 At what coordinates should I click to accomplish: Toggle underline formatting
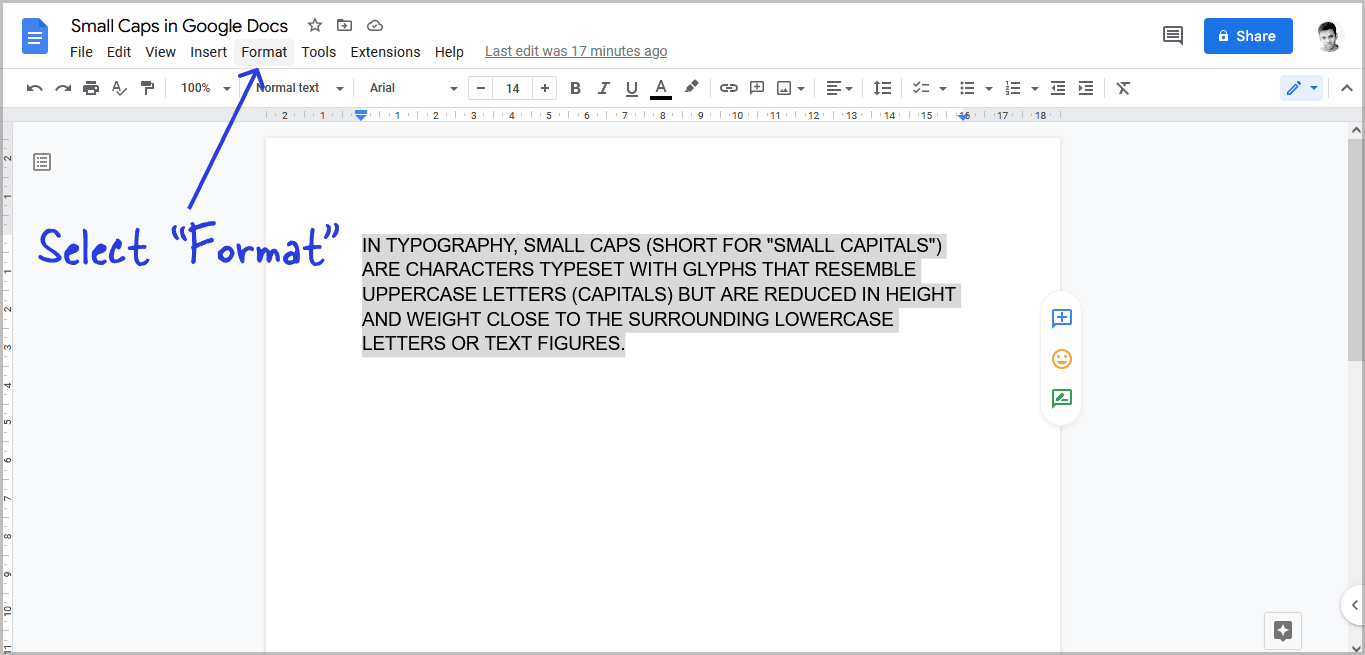click(x=631, y=88)
